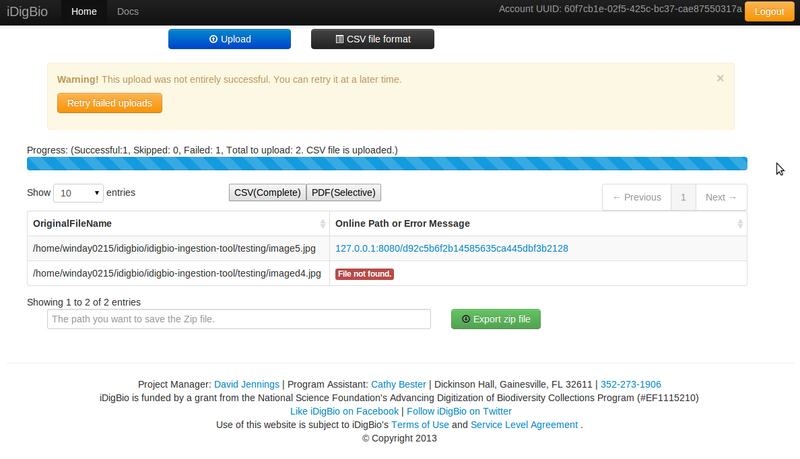View the CSV file format

point(372,39)
